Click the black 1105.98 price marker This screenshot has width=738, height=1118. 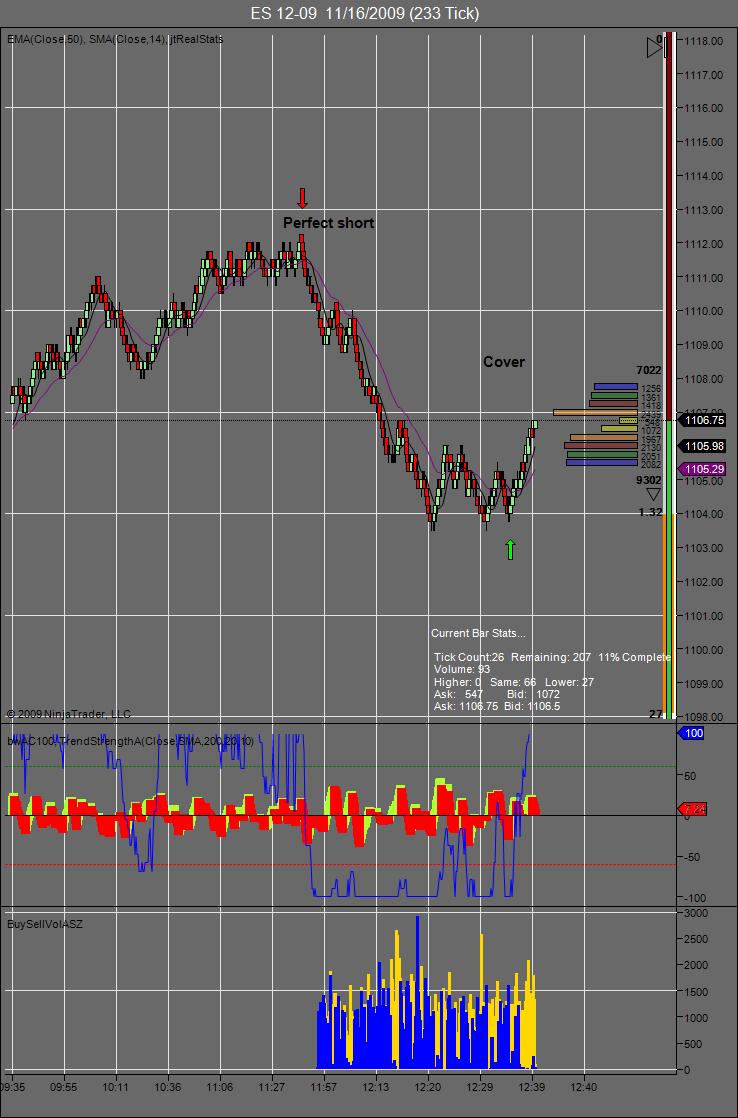pos(703,446)
